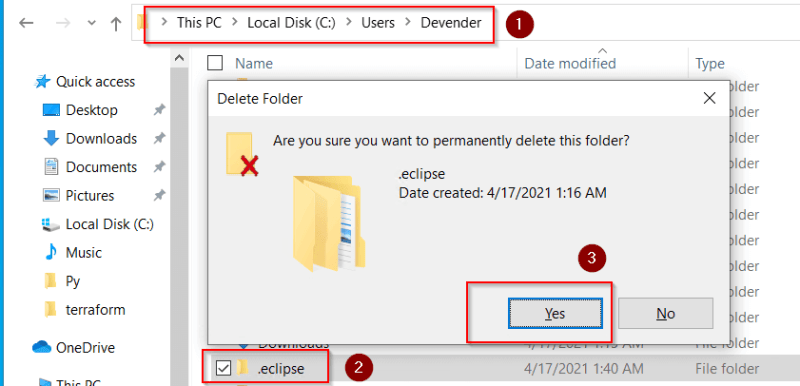Open Desktop in the sidebar

pyautogui.click(x=91, y=110)
